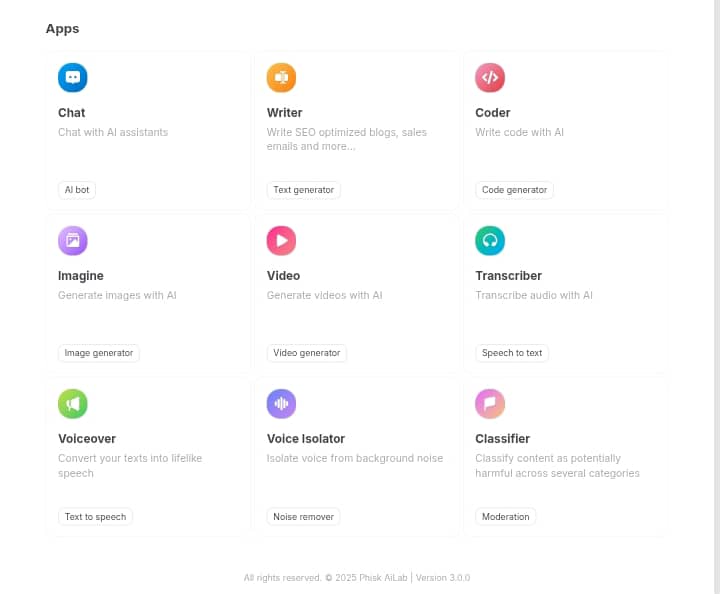Select the red Coder code icon
Viewport: 720px width, 594px height.
[x=490, y=78]
